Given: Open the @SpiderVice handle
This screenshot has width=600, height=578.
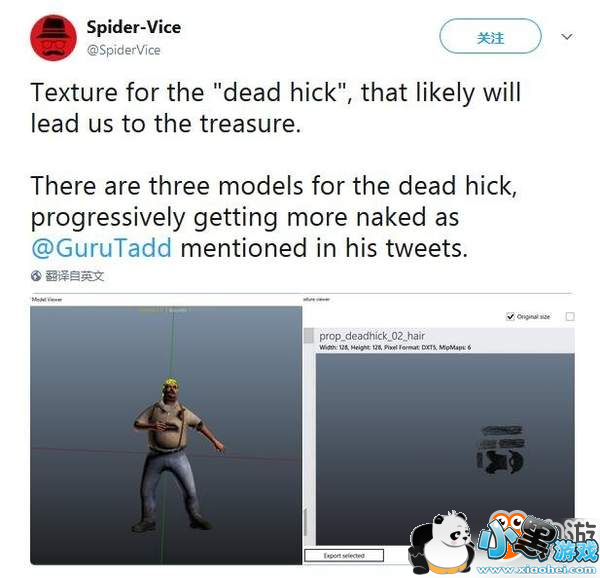Looking at the screenshot, I should tap(124, 50).
